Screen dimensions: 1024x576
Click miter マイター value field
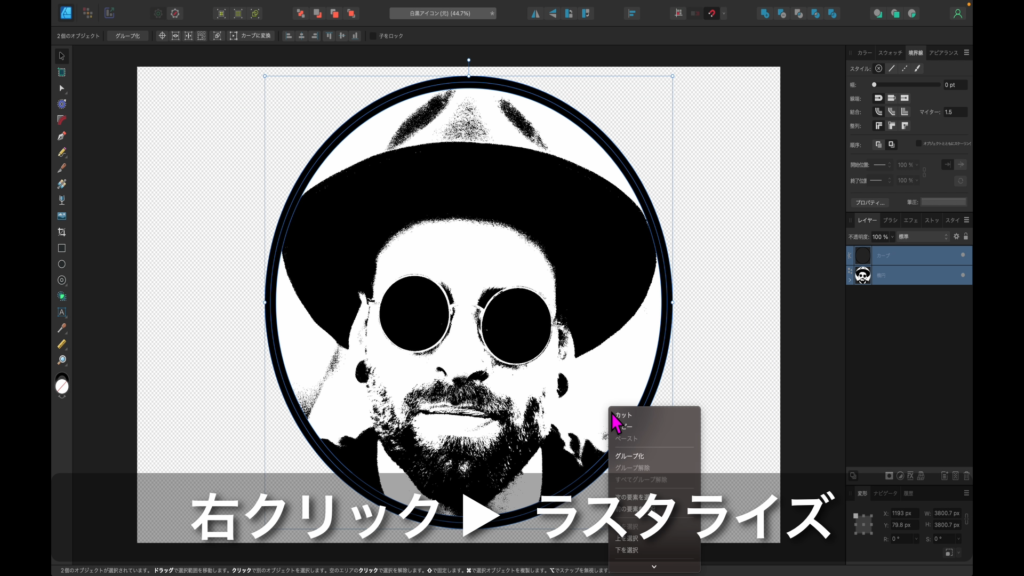pyautogui.click(x=955, y=112)
